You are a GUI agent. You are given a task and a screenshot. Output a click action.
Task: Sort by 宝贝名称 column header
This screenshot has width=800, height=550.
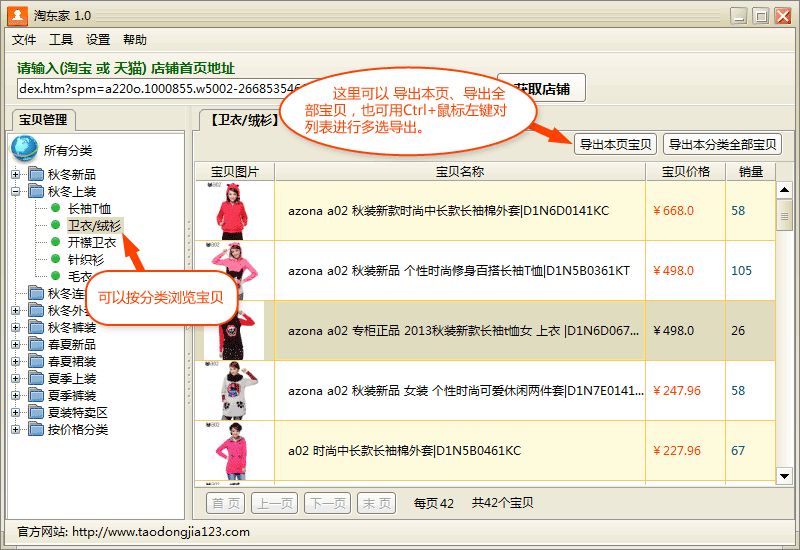460,172
